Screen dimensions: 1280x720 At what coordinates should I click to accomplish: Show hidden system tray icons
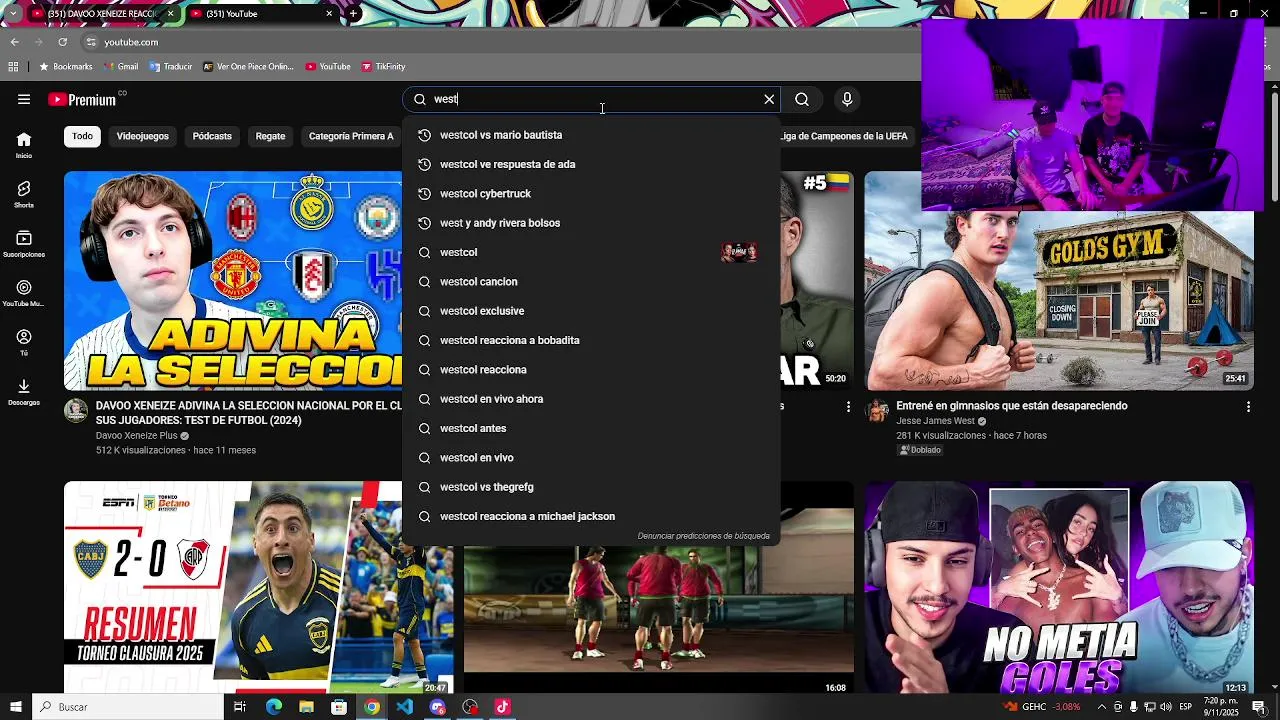(1101, 707)
